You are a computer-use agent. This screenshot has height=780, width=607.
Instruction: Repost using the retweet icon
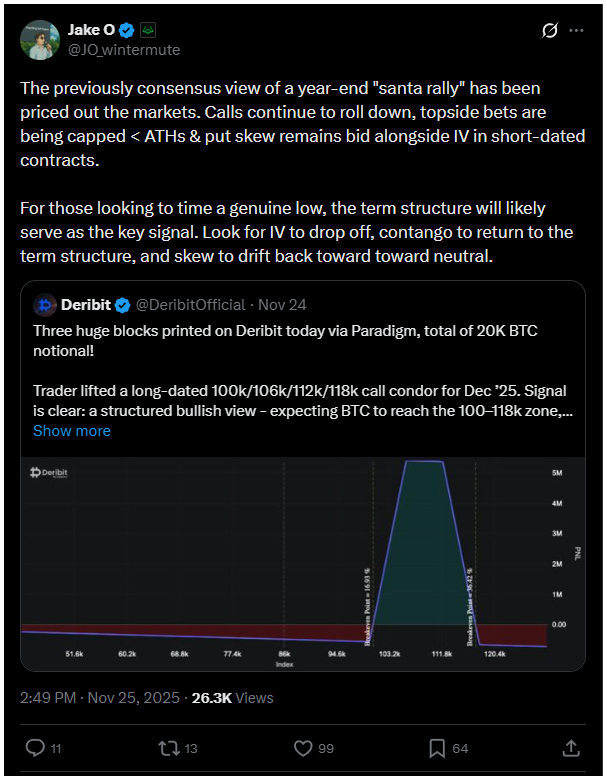(177, 747)
